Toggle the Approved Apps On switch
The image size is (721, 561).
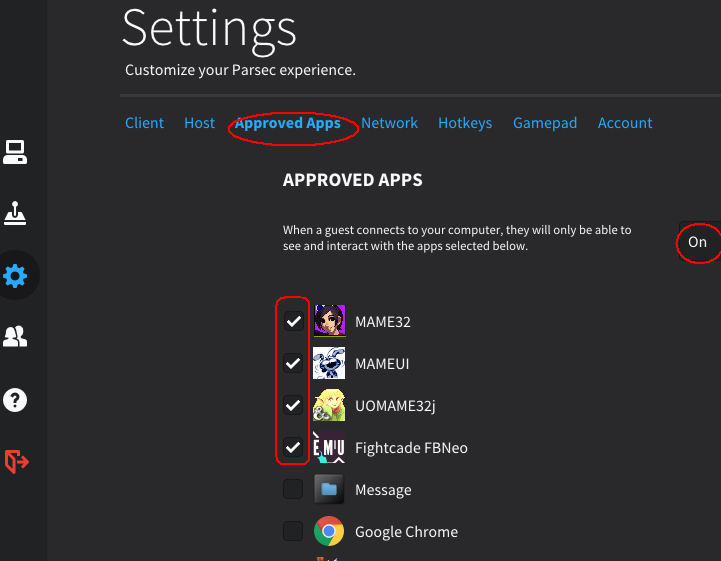[699, 242]
